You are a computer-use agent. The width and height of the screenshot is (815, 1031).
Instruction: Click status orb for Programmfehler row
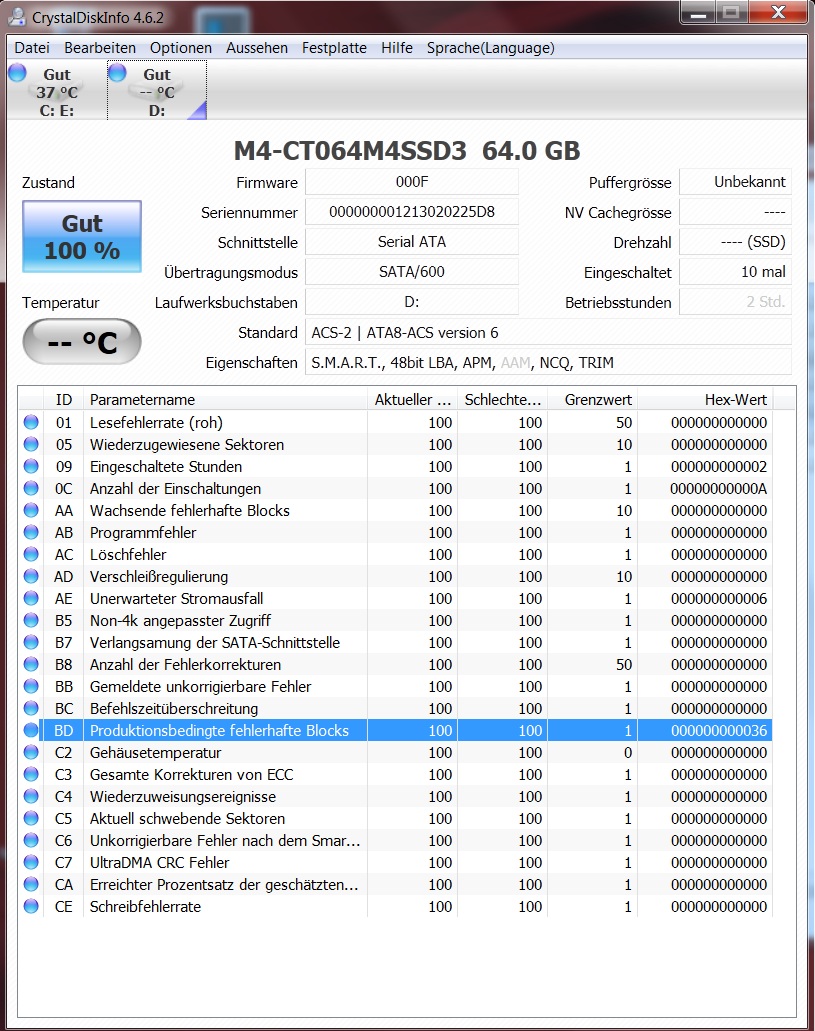coord(31,532)
